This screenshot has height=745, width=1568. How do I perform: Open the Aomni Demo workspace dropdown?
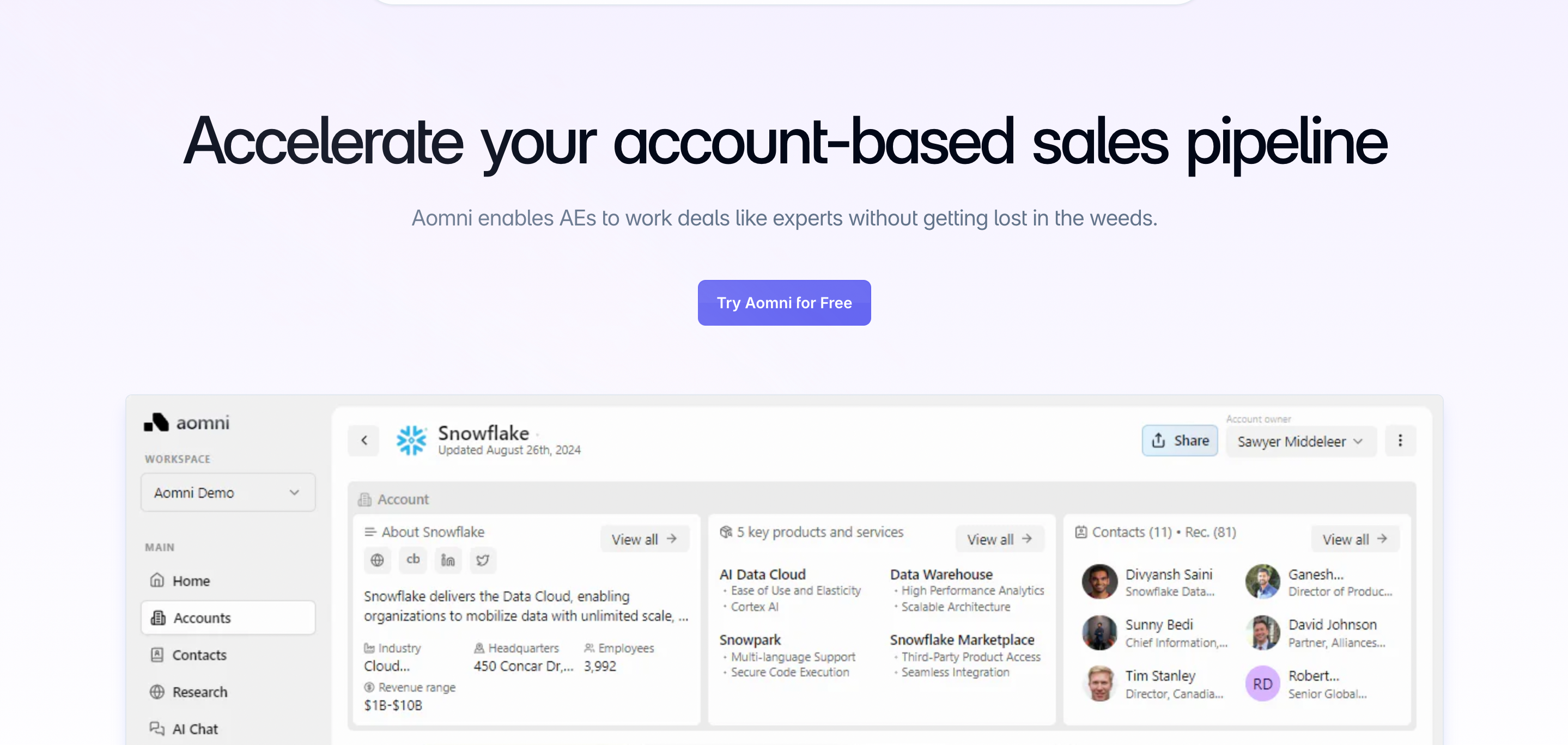tap(228, 492)
